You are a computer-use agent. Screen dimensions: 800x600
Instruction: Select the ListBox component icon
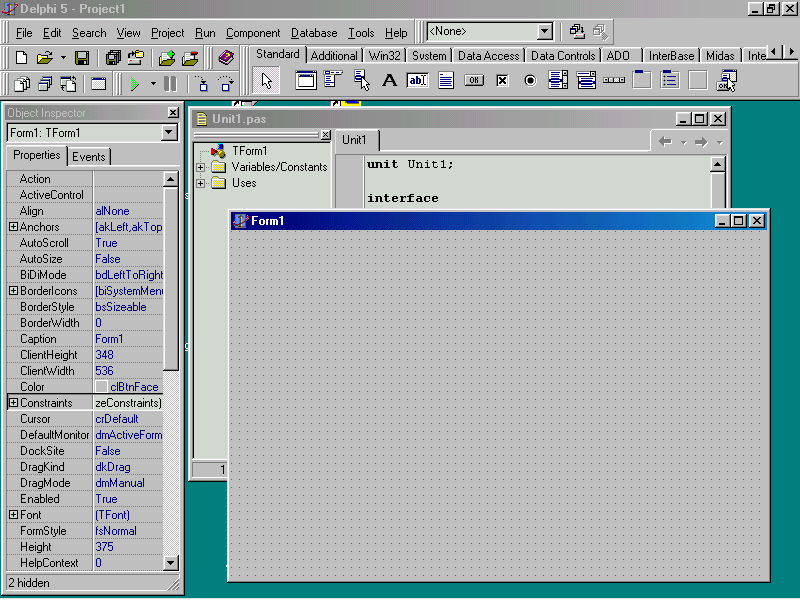(558, 80)
